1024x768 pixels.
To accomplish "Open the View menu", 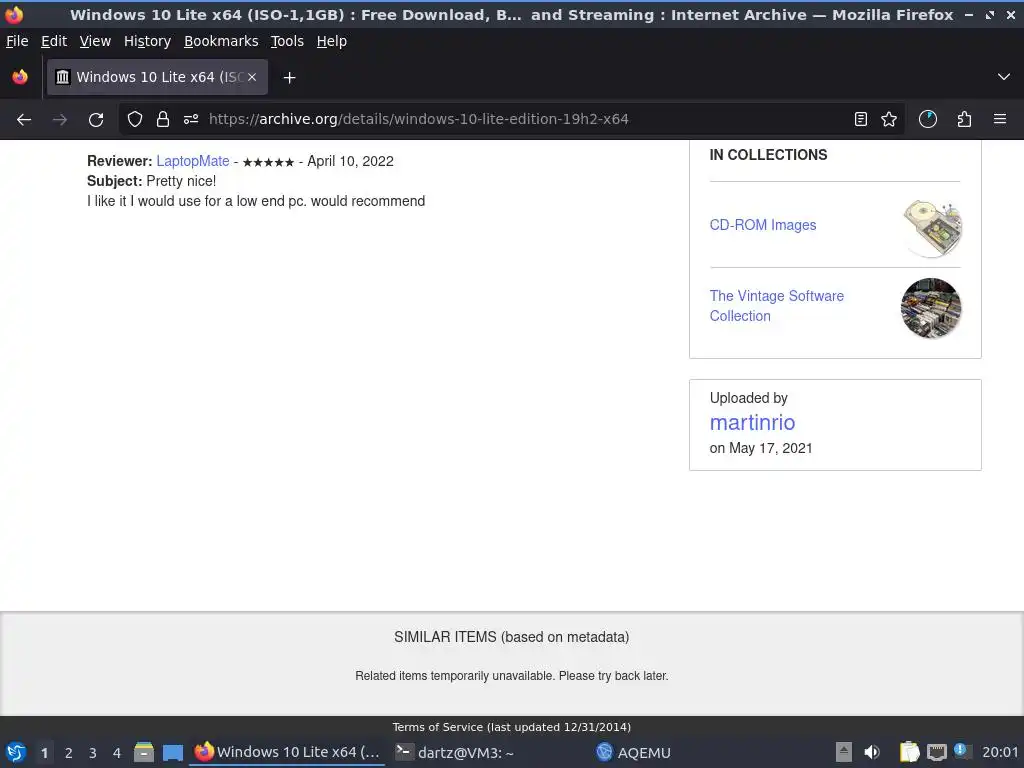I will [x=95, y=41].
